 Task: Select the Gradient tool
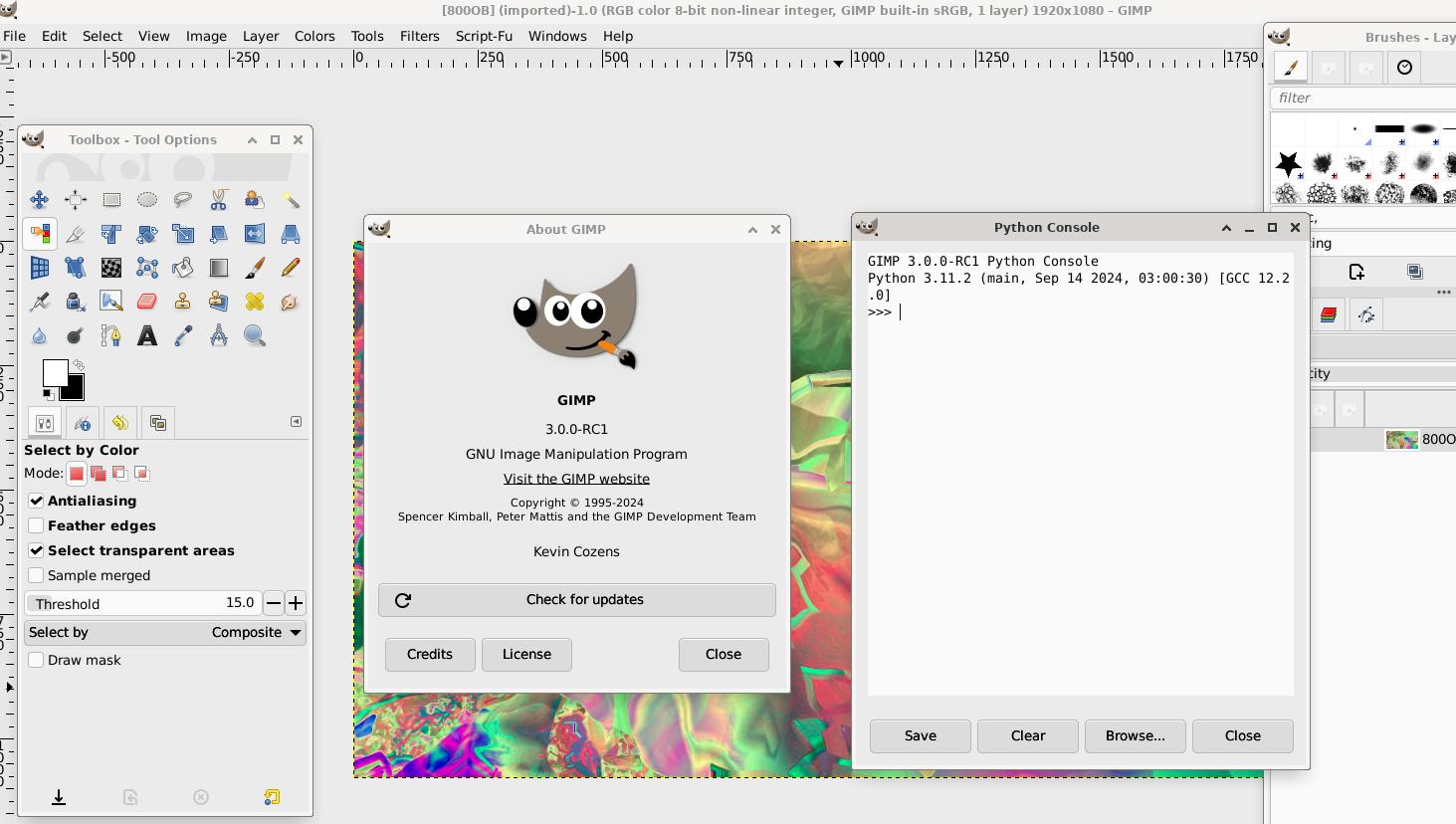[x=219, y=268]
